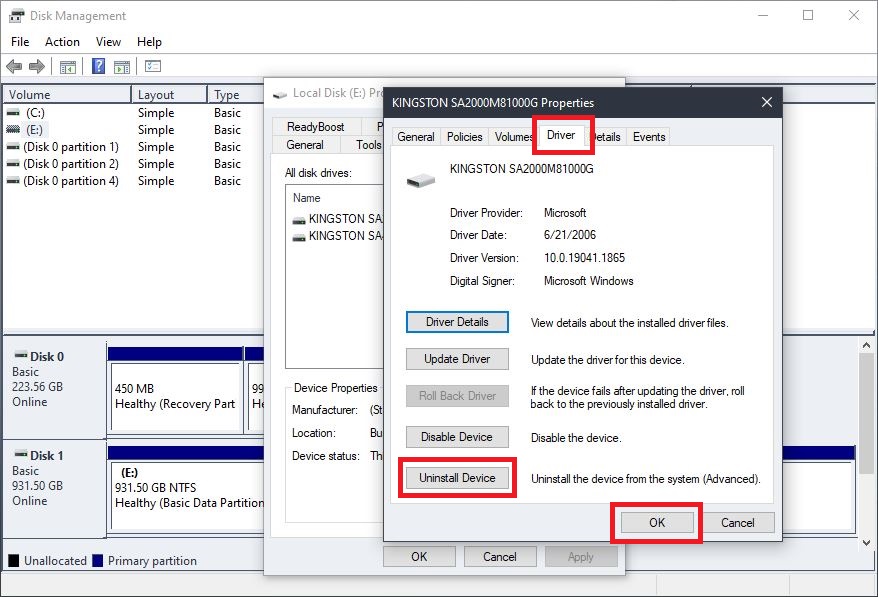Open the View menu

point(107,41)
